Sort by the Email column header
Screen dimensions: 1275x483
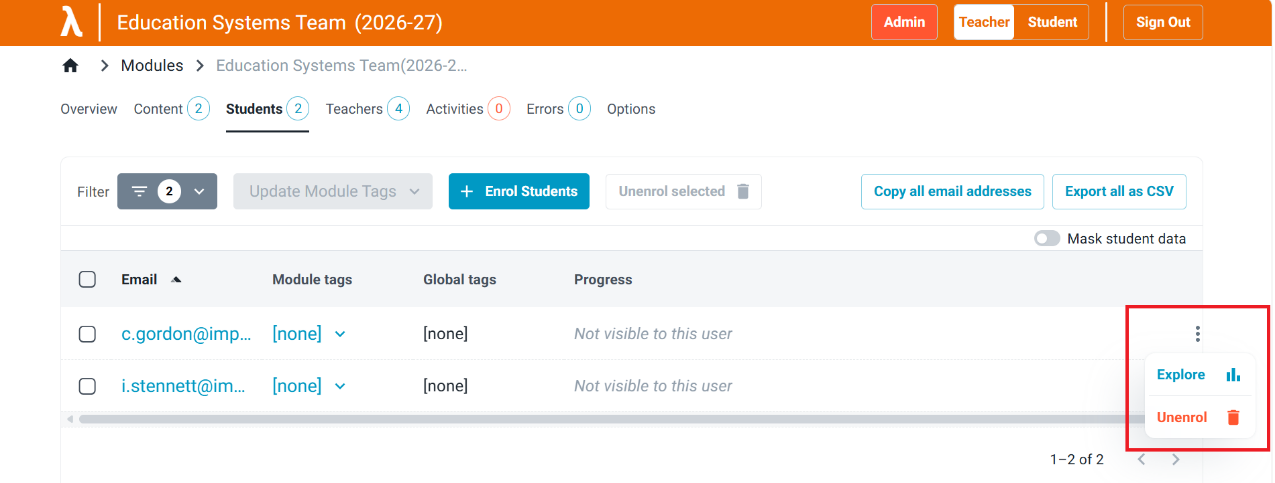[x=139, y=280]
